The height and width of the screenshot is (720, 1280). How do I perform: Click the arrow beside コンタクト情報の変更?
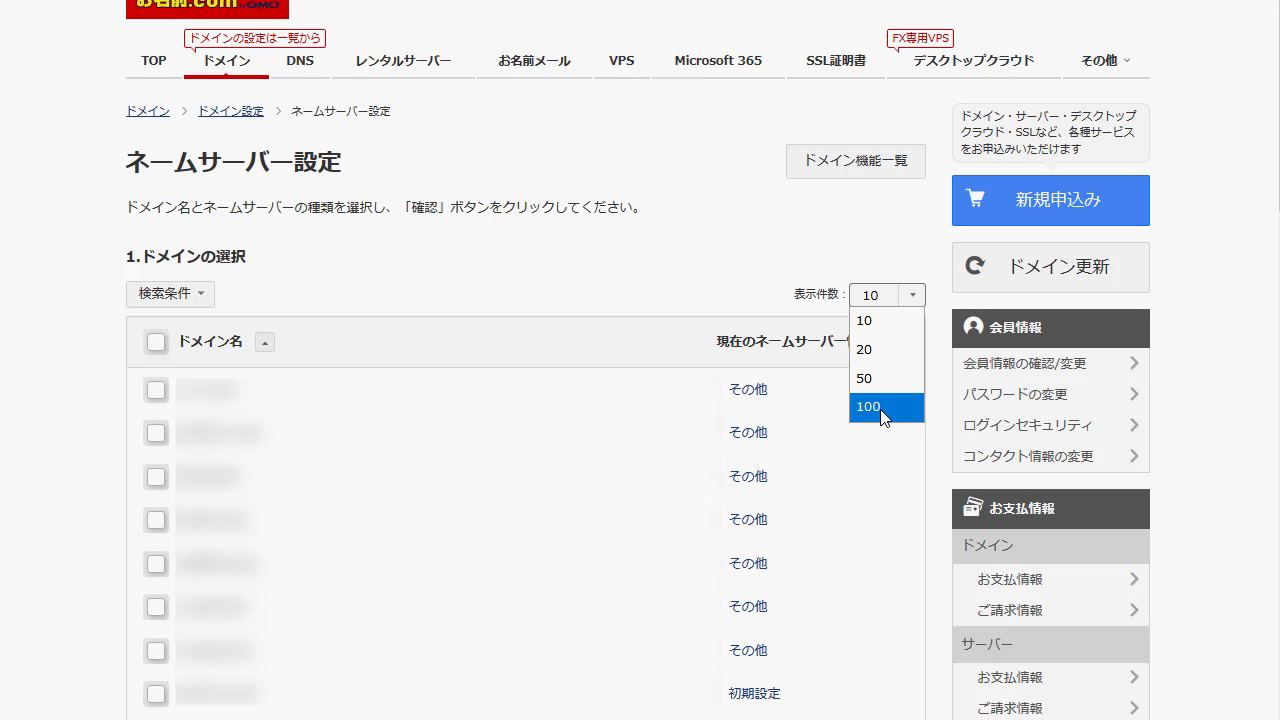coord(1134,456)
